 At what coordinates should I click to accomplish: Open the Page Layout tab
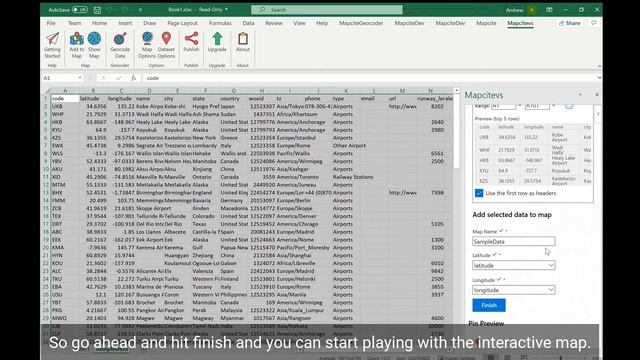point(182,23)
